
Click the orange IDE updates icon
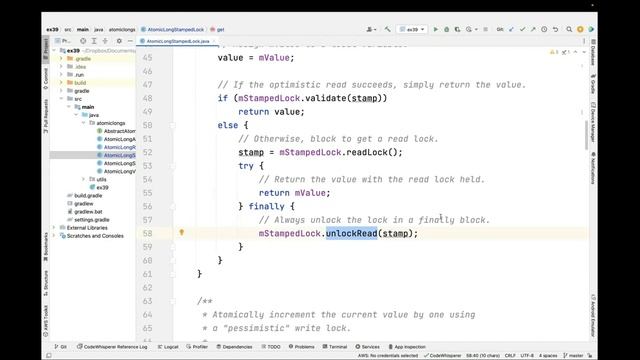pyautogui.click(x=580, y=29)
